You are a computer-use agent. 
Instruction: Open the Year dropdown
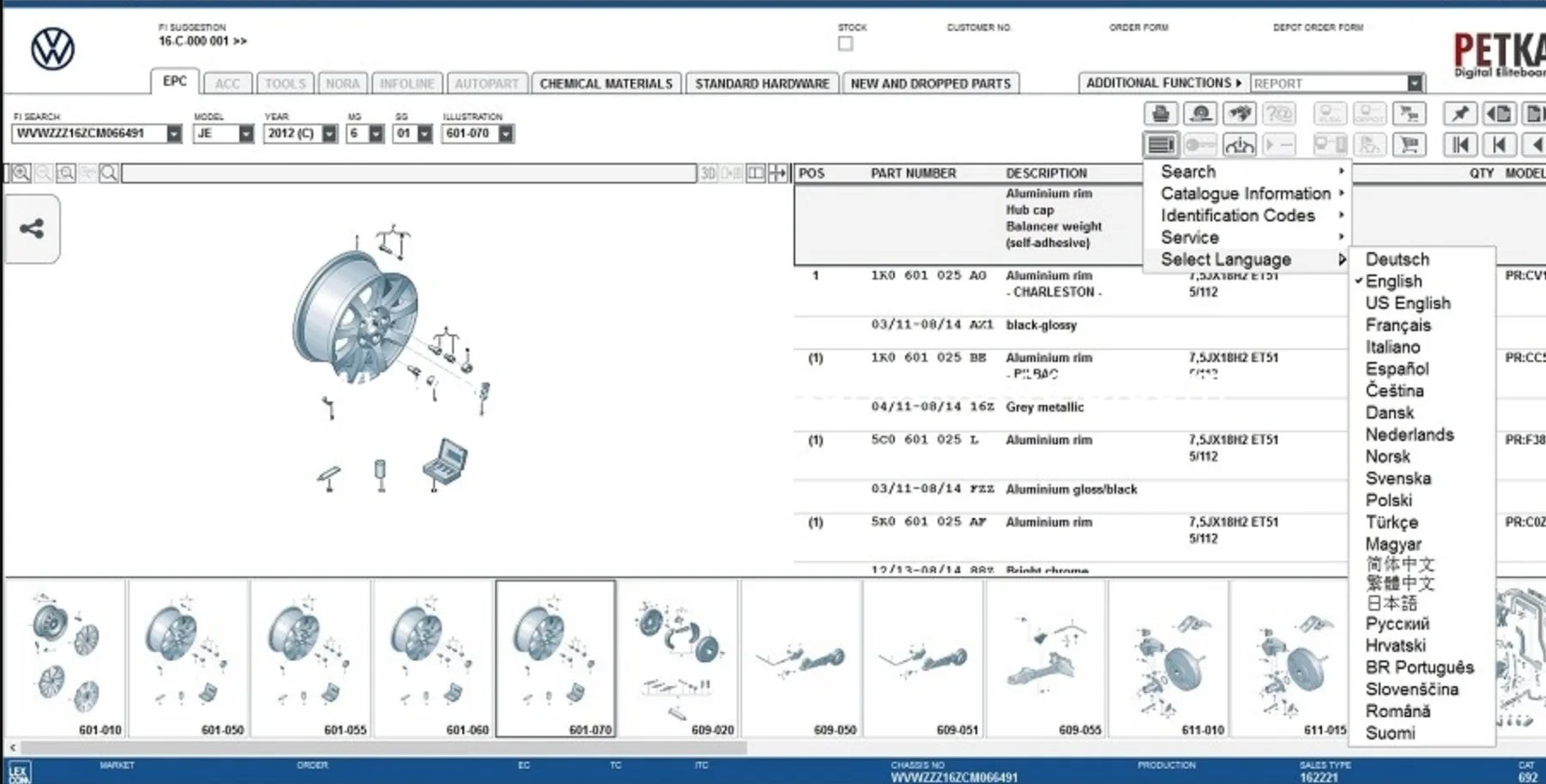coord(329,134)
